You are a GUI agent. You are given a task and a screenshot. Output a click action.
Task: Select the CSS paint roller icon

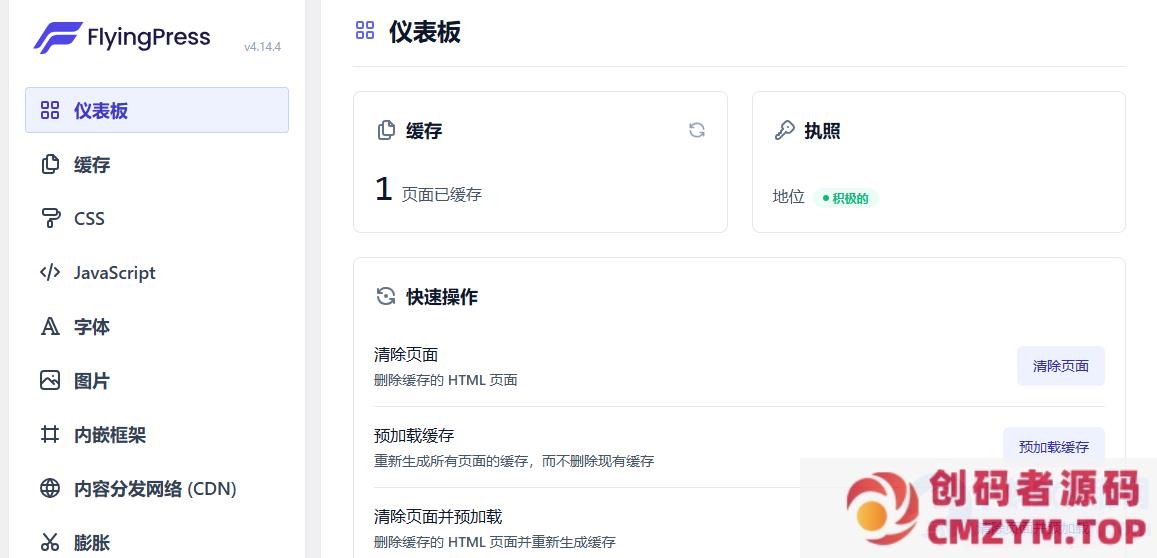pos(50,218)
